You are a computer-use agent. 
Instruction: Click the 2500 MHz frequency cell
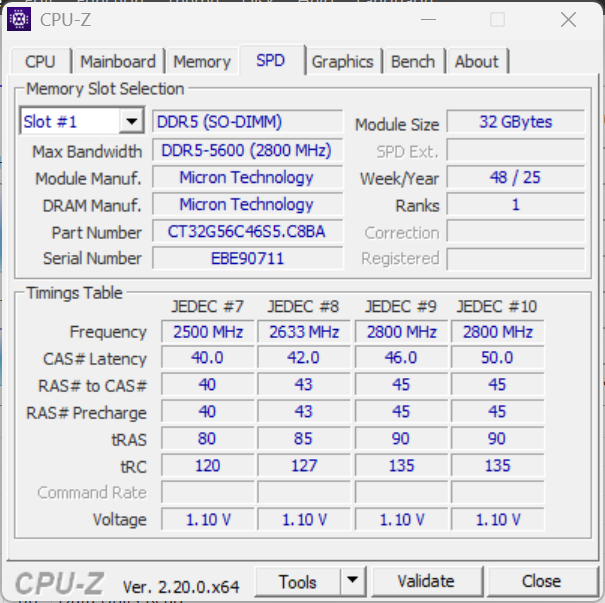[208, 331]
